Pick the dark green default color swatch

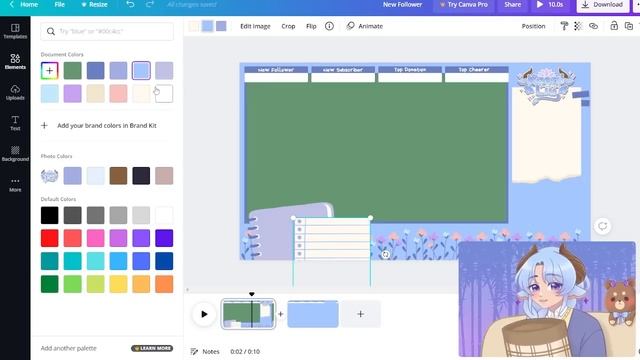[49, 284]
